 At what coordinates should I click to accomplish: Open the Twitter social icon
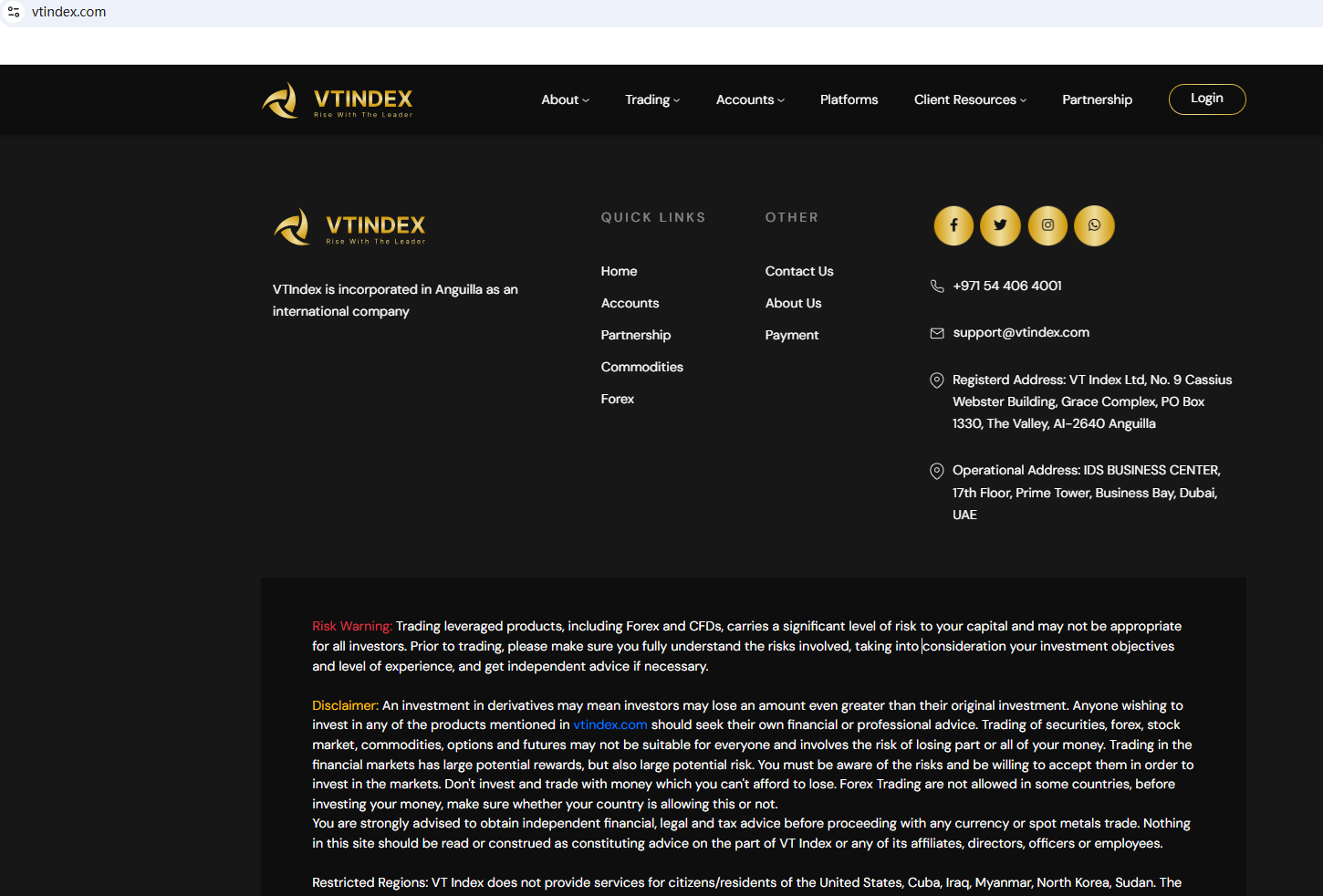pyautogui.click(x=1000, y=225)
